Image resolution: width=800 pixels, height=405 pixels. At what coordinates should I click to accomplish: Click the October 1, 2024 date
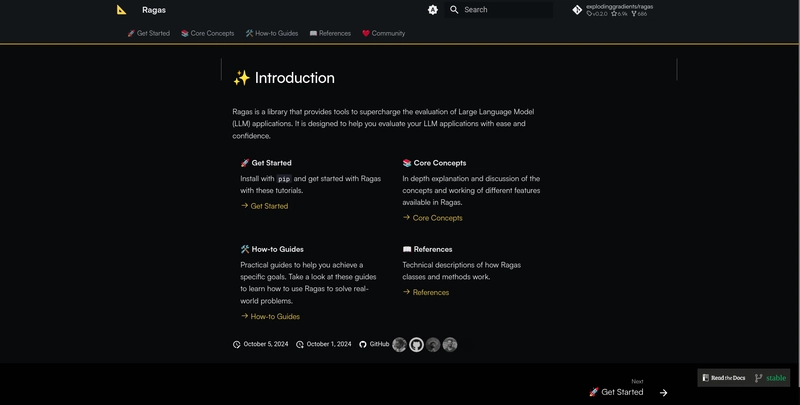click(329, 344)
